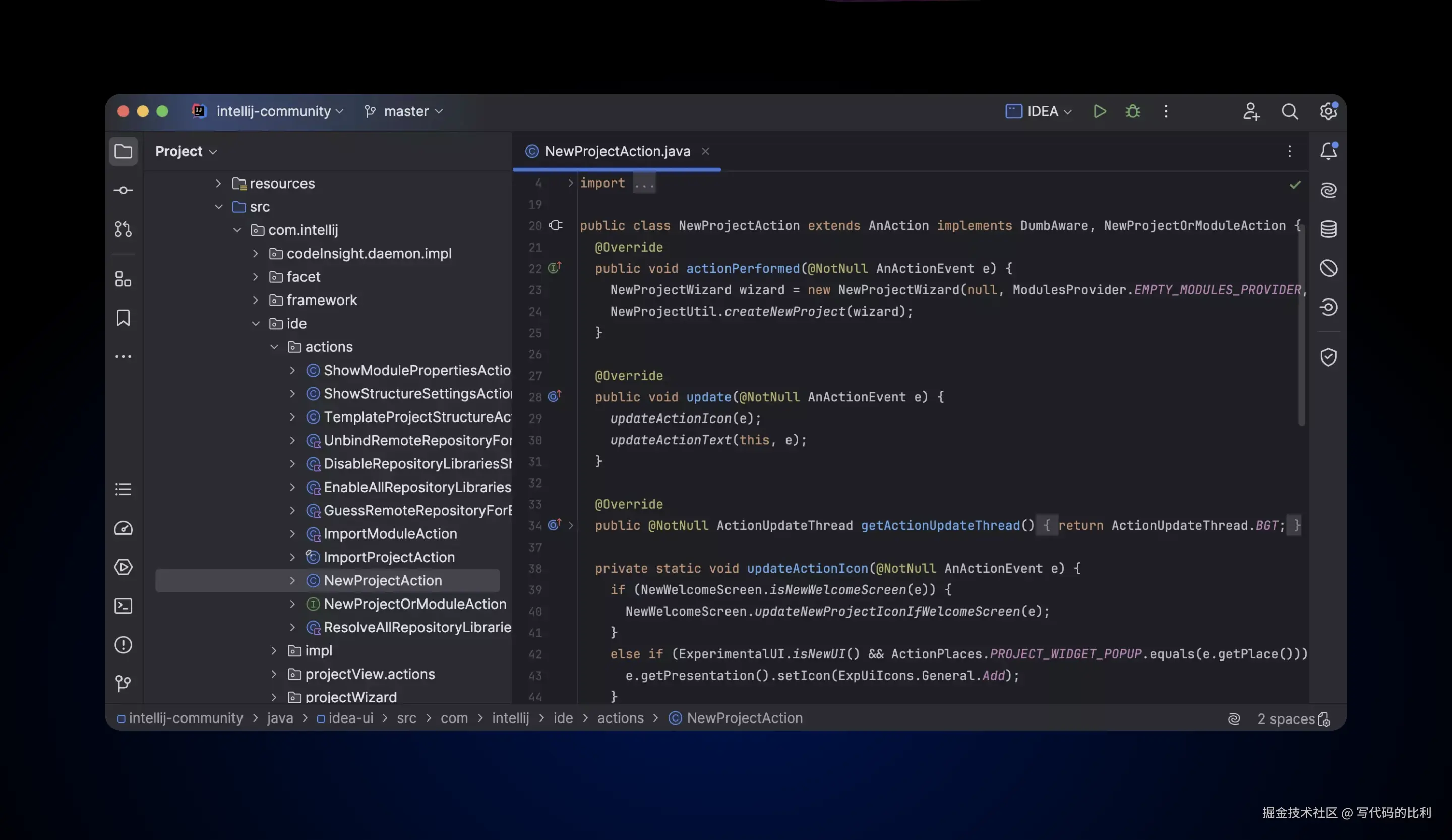Click the Debug bug icon
Screen dimensions: 1452x840
(x=1133, y=111)
